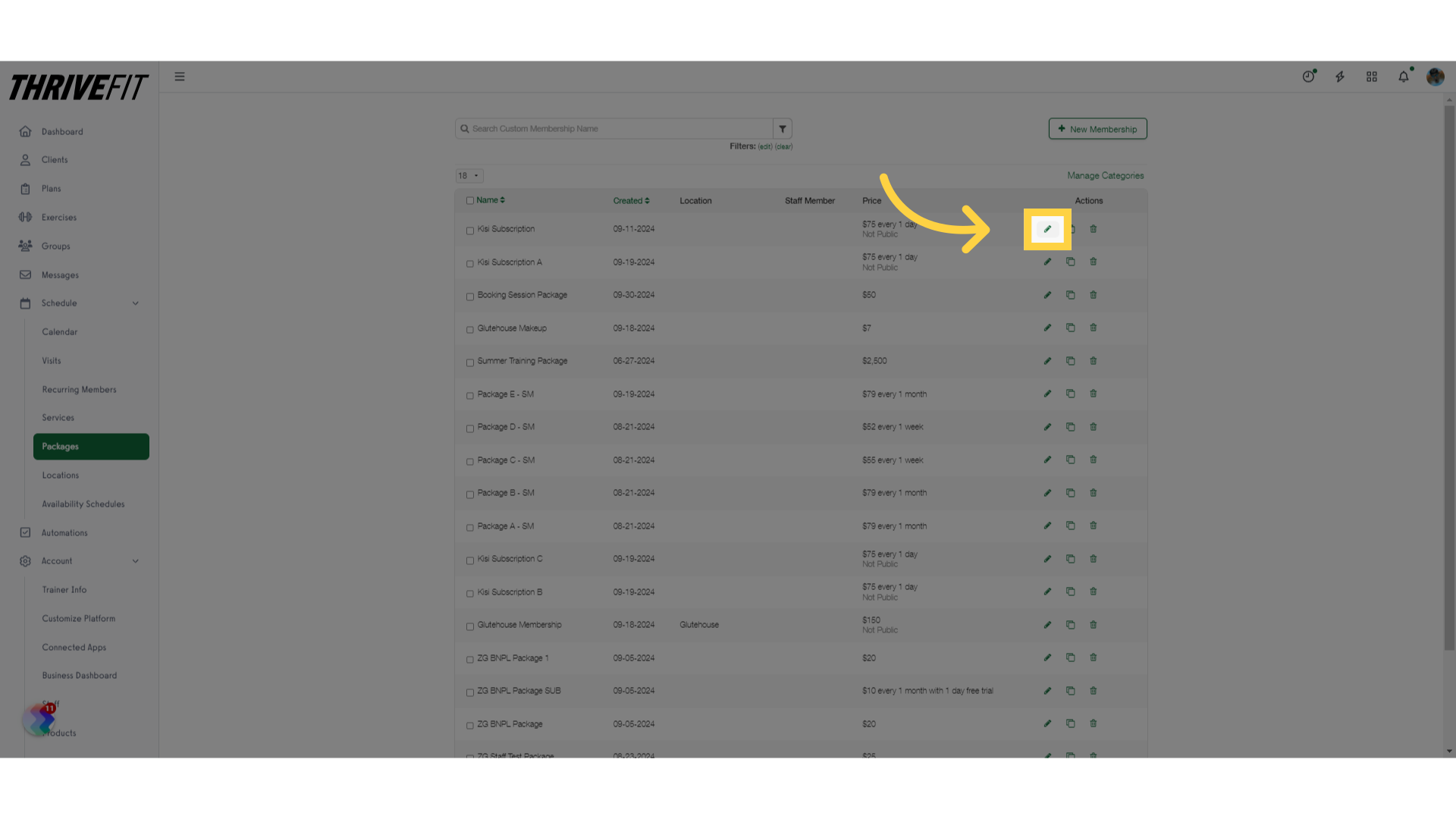Click the grid dashboard icon in top right
Screen dimensions: 1456x819
[x=1372, y=77]
